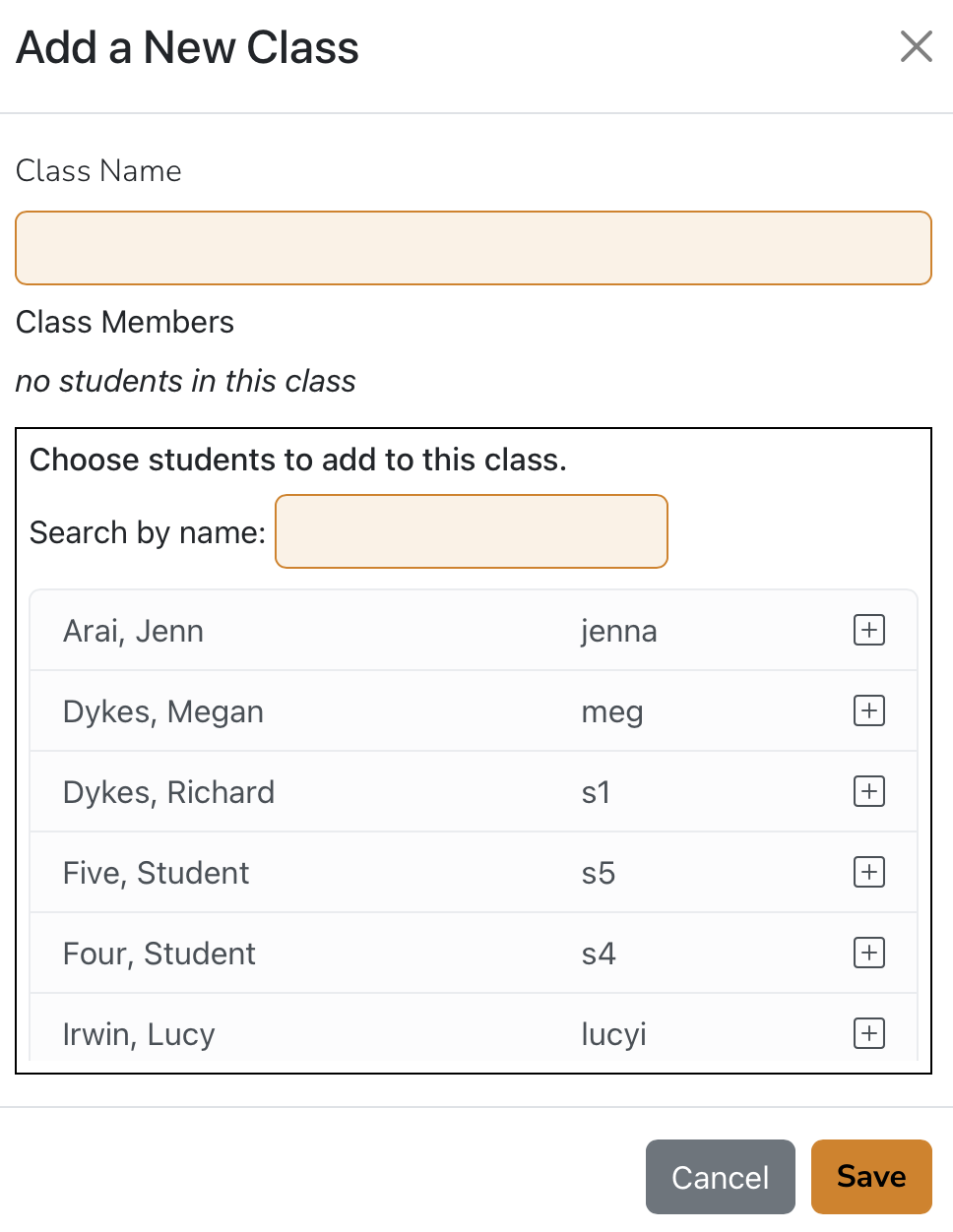This screenshot has width=953, height=1232.
Task: Cancel adding the new class
Action: click(720, 1177)
